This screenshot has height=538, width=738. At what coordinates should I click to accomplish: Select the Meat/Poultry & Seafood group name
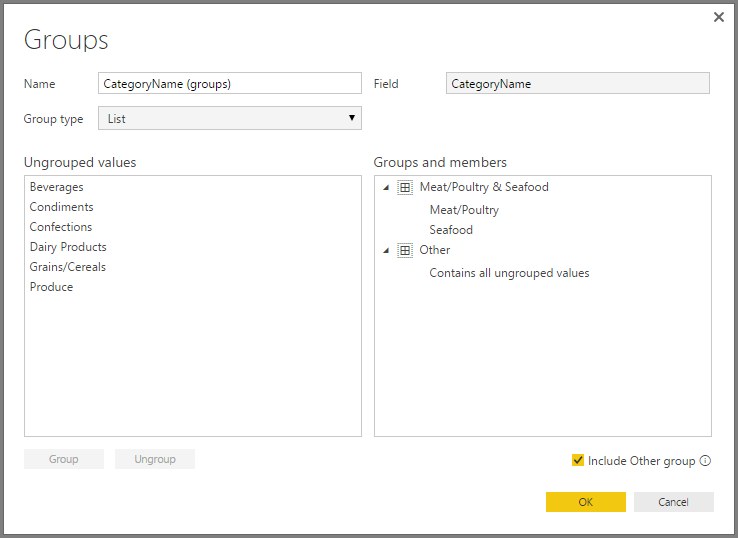tap(484, 187)
